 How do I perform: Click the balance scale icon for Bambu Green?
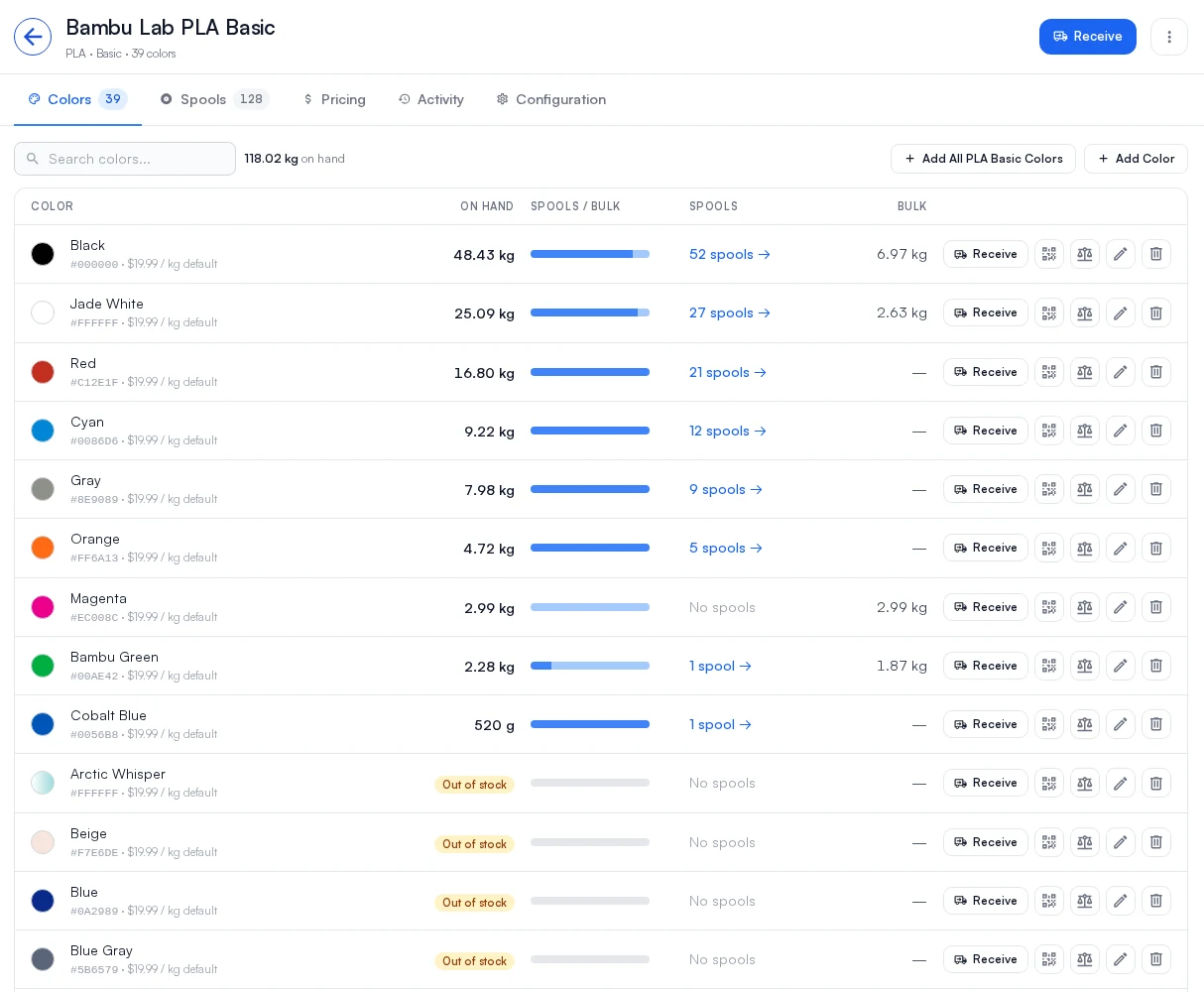(x=1085, y=666)
